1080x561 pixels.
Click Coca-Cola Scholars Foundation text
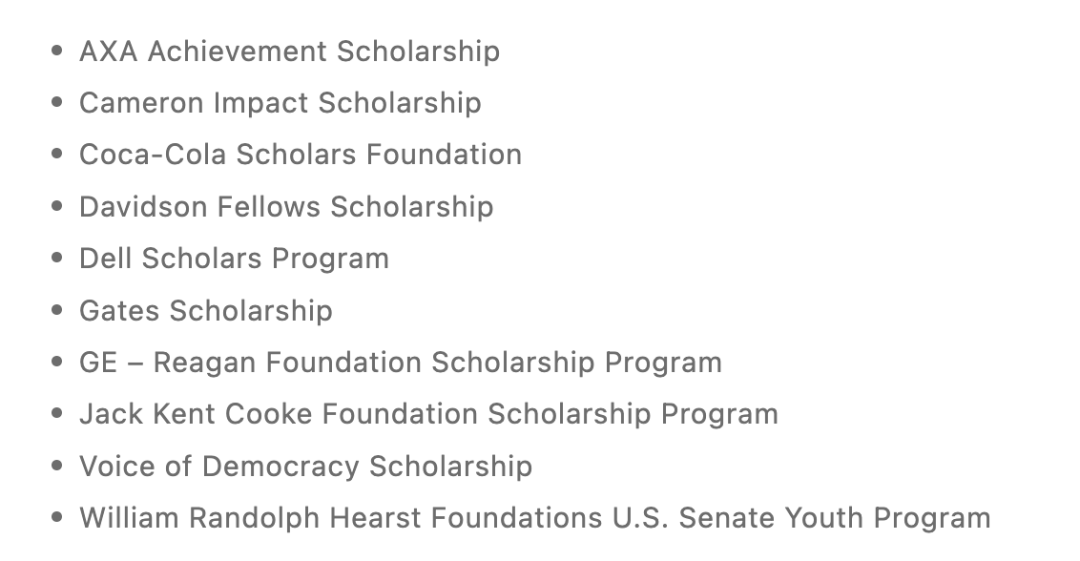(300, 154)
